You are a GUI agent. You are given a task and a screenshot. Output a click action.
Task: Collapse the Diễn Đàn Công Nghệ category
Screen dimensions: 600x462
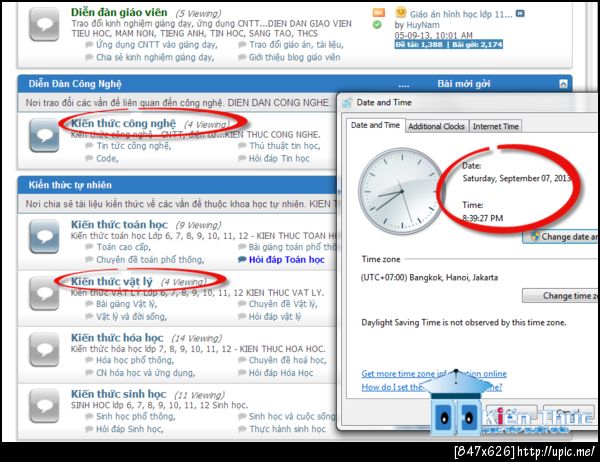pos(563,84)
